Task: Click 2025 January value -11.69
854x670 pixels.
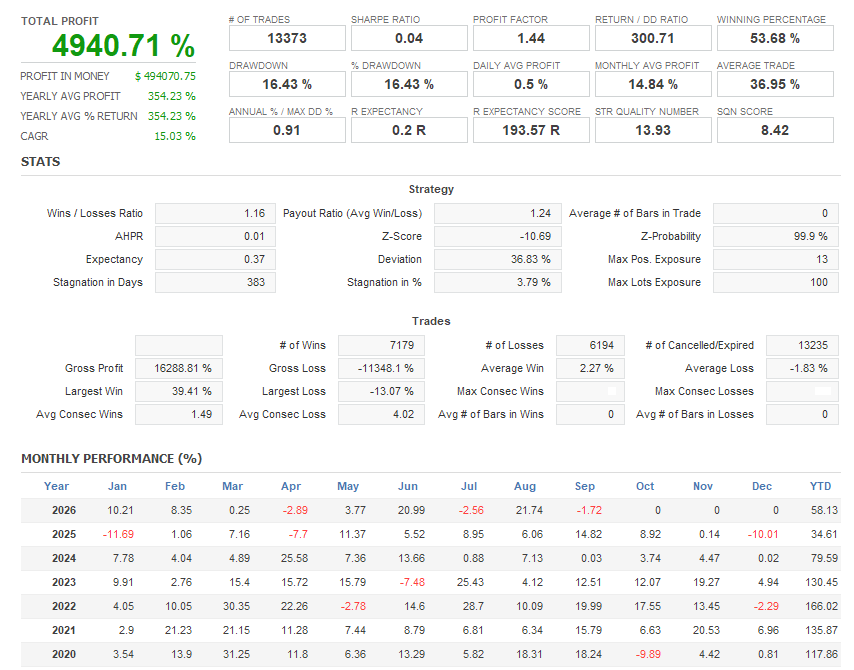Action: click(118, 534)
